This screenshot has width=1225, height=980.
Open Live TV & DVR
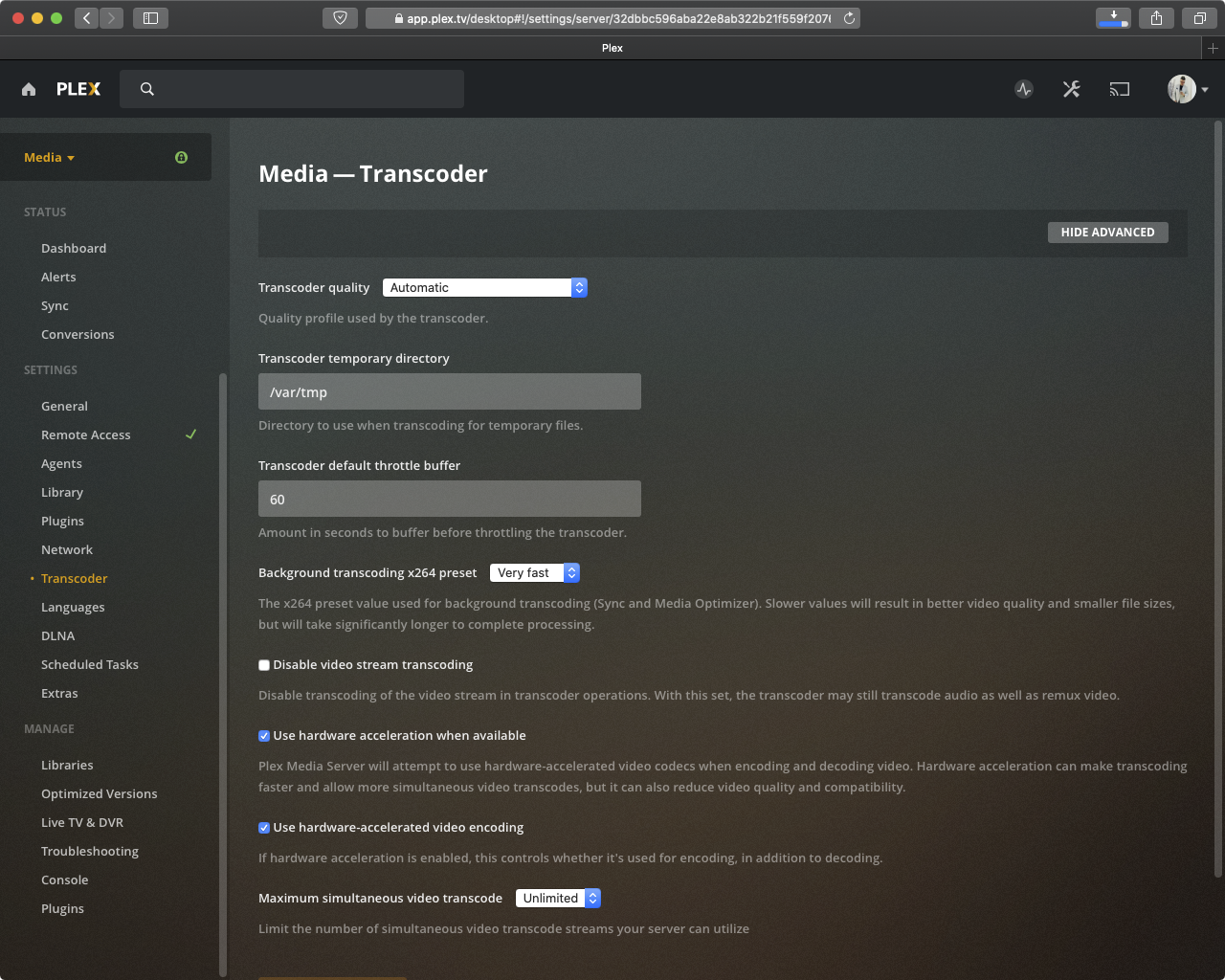tap(82, 822)
